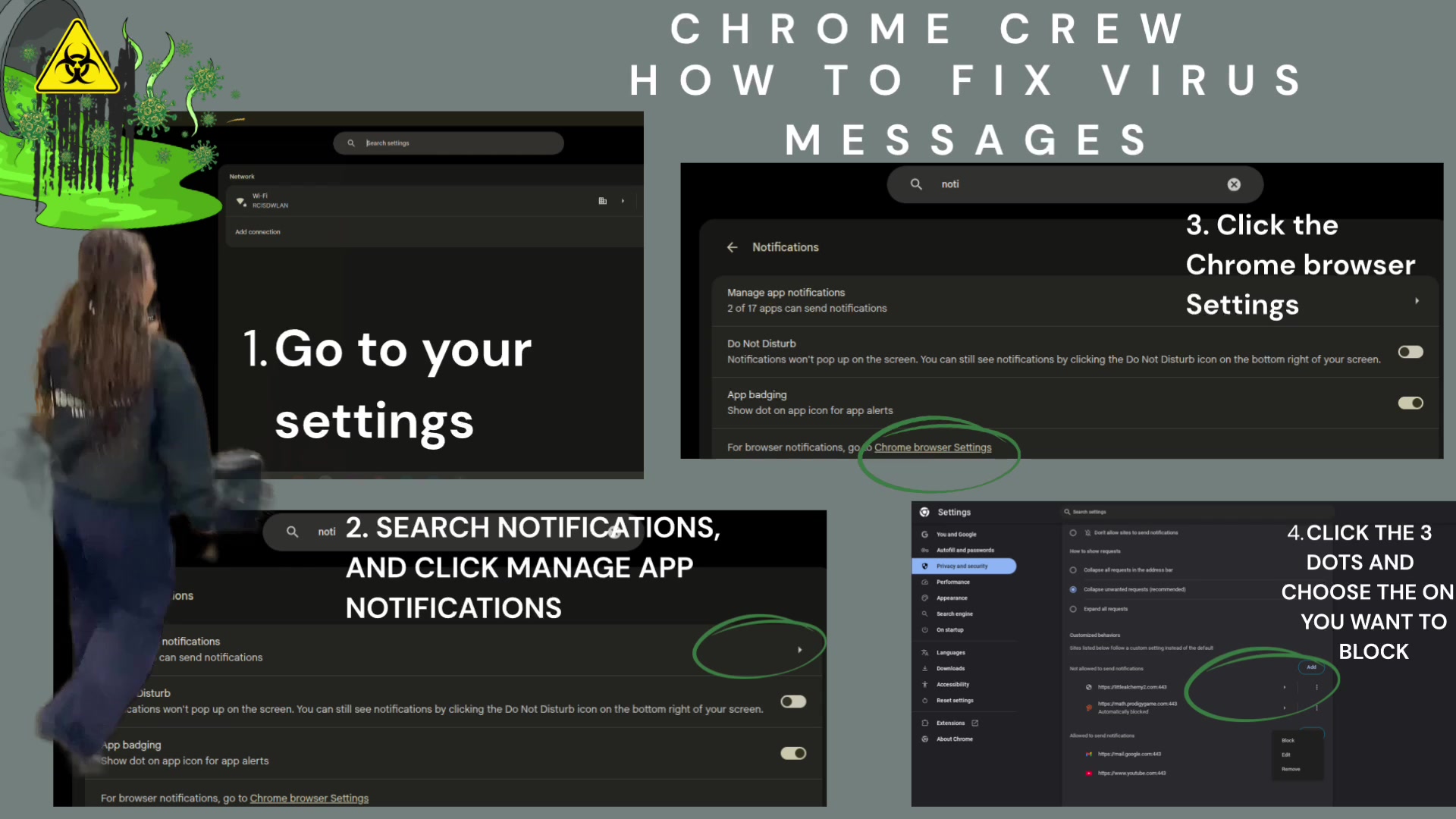The image size is (1456, 819).
Task: Click the magnifier icon beside Search engine
Action: (924, 613)
